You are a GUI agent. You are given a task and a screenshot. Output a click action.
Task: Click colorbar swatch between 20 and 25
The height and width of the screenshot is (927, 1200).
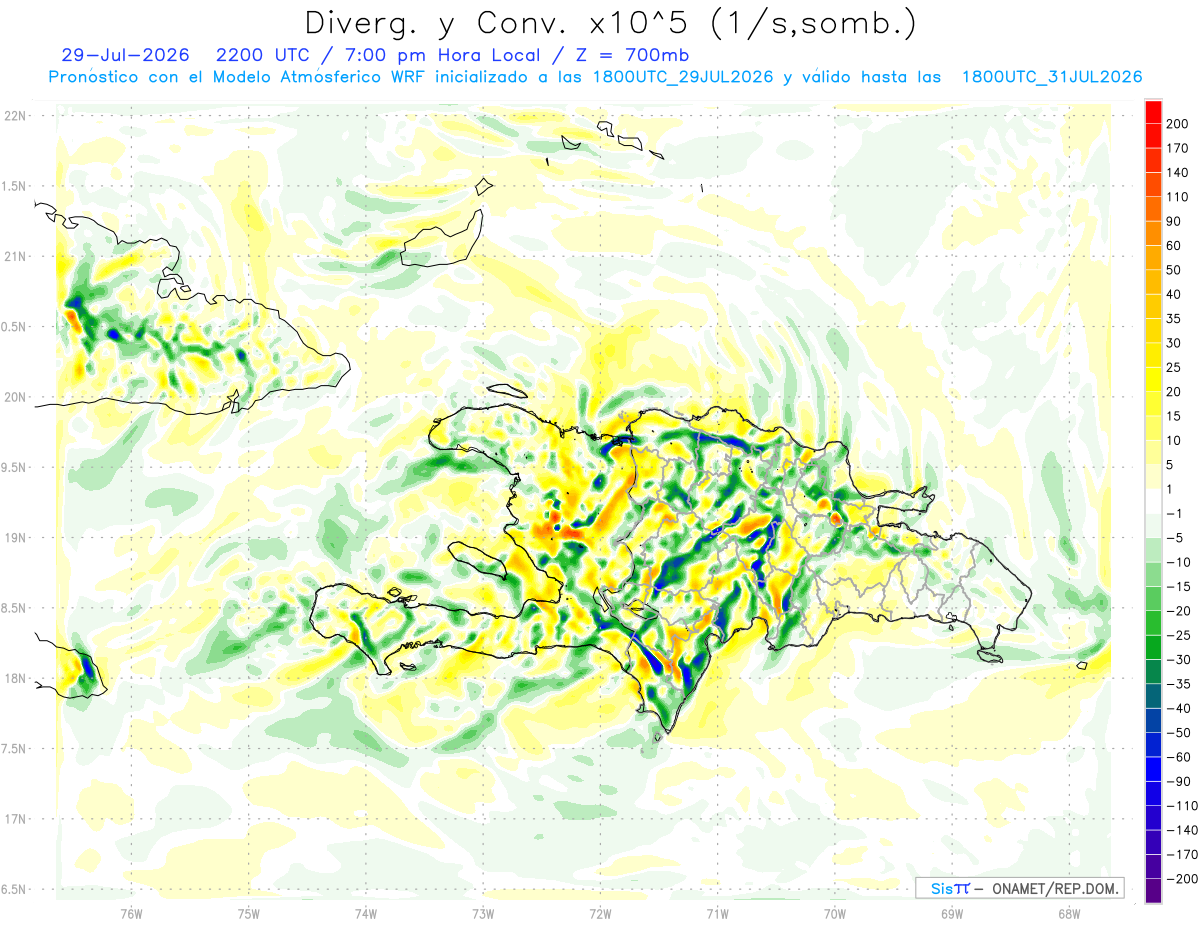pyautogui.click(x=1153, y=379)
